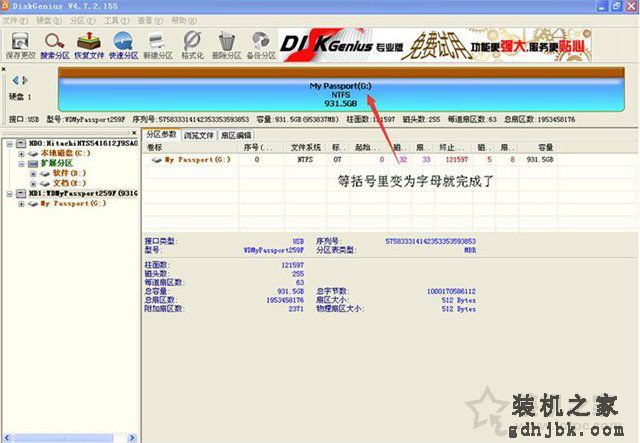This screenshot has height=443, width=640.
Task: Click the MBR partition table type value
Action: [470, 250]
